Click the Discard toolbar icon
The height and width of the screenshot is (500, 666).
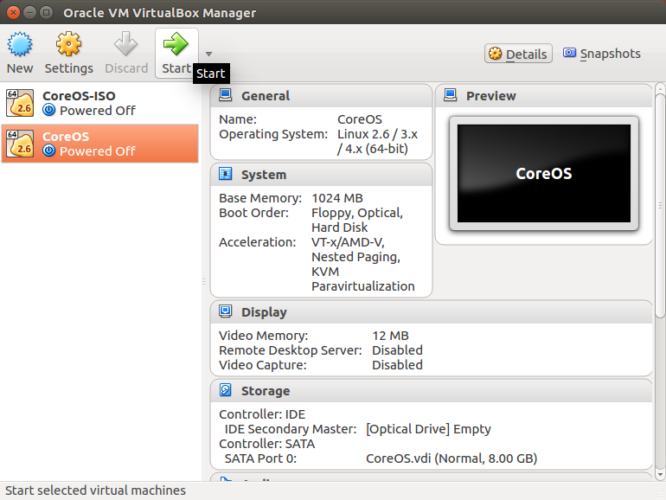pos(125,52)
